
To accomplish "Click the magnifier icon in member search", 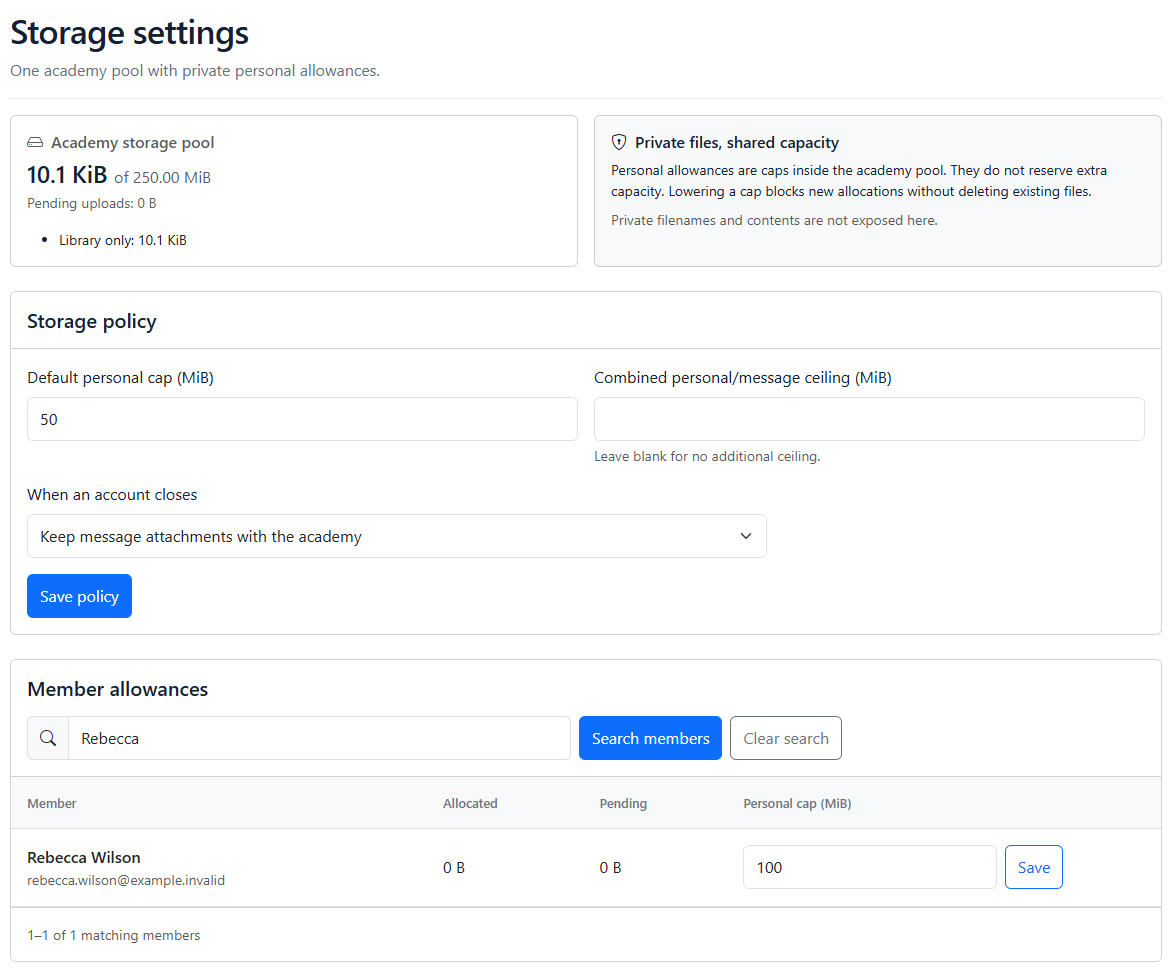I will [48, 739].
